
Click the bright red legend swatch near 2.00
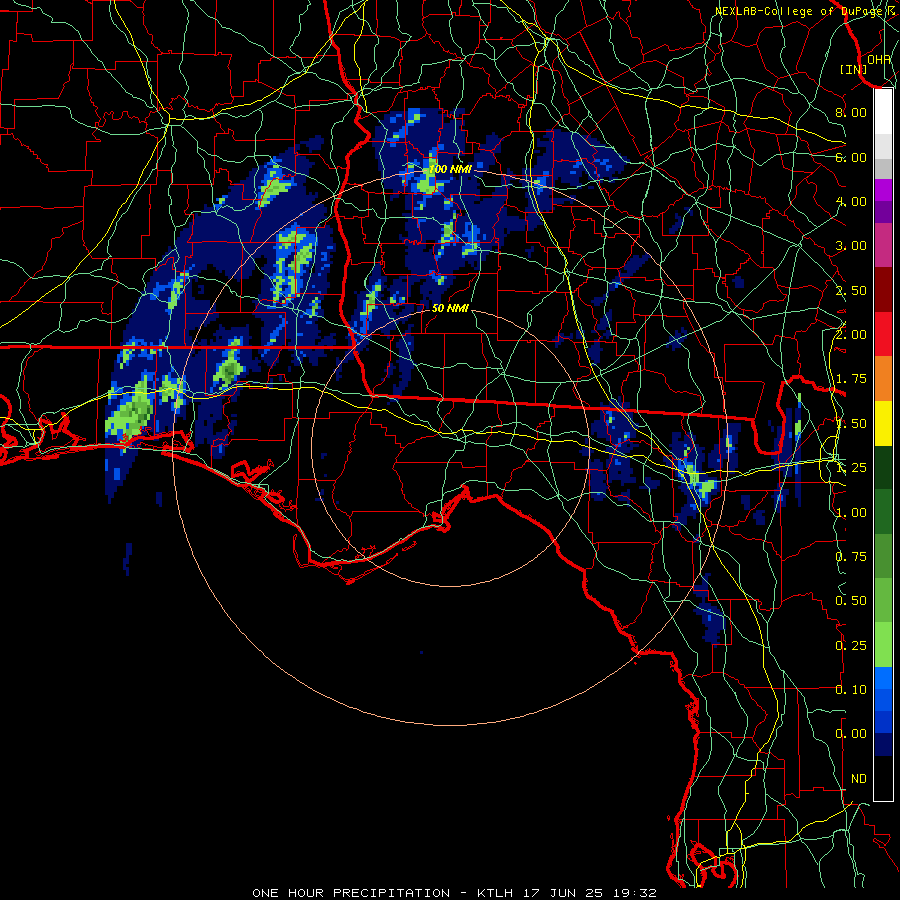pos(883,334)
